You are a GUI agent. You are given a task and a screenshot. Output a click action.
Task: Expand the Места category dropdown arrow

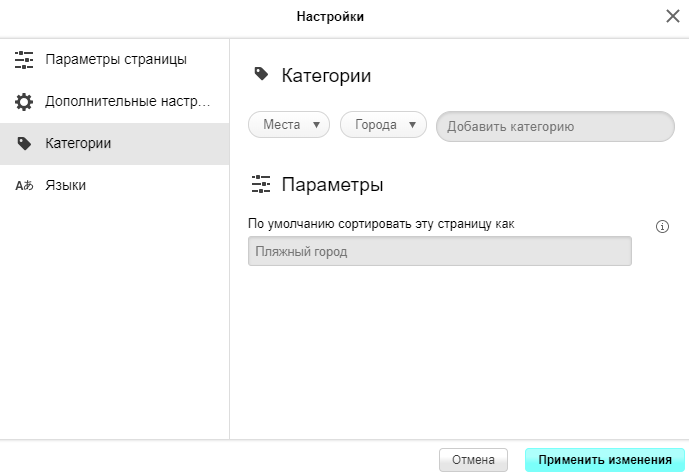coord(317,125)
